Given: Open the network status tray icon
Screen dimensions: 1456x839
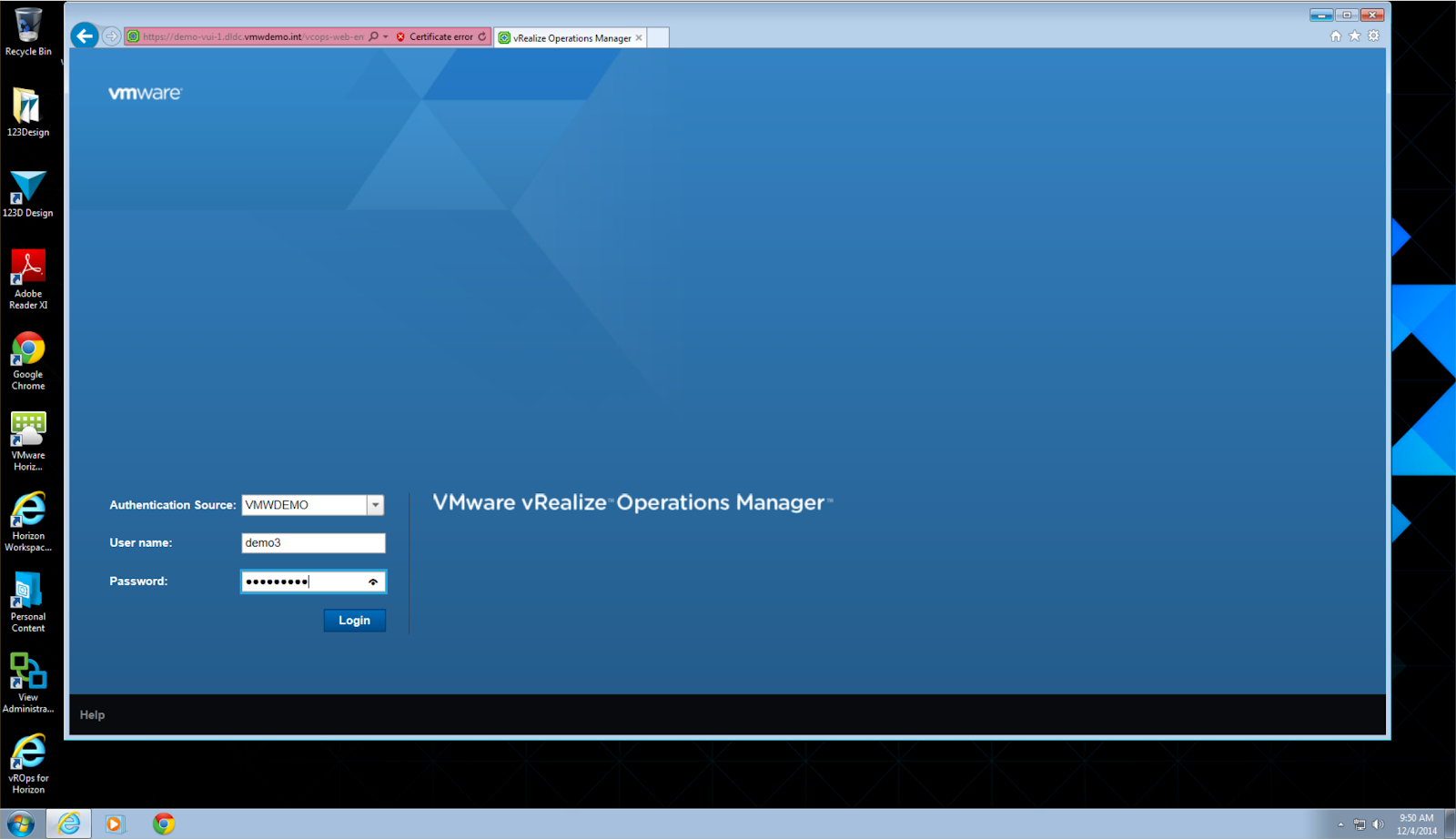Looking at the screenshot, I should point(1360,824).
